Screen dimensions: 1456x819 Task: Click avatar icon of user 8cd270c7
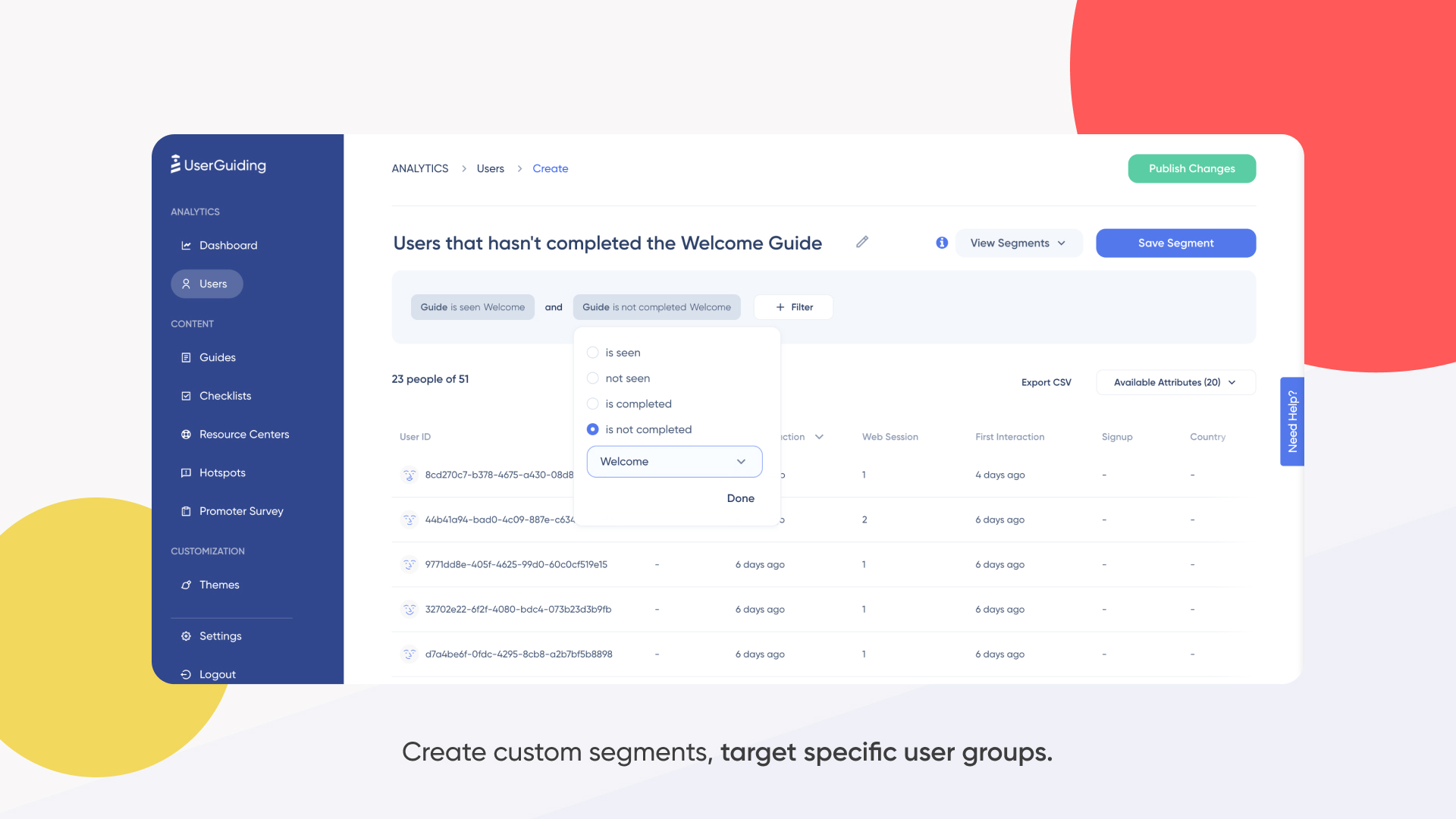click(409, 475)
